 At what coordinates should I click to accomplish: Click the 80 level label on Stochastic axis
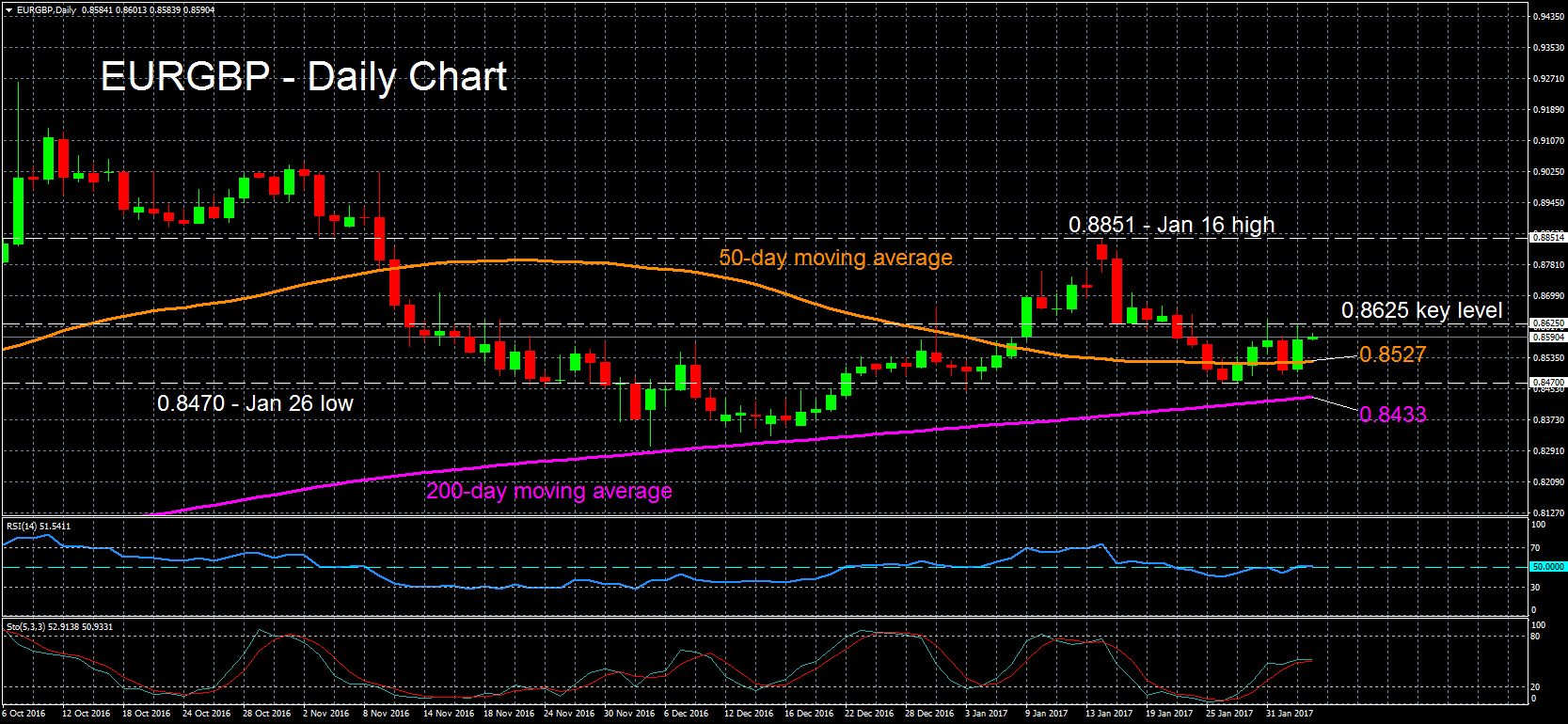tap(1536, 637)
